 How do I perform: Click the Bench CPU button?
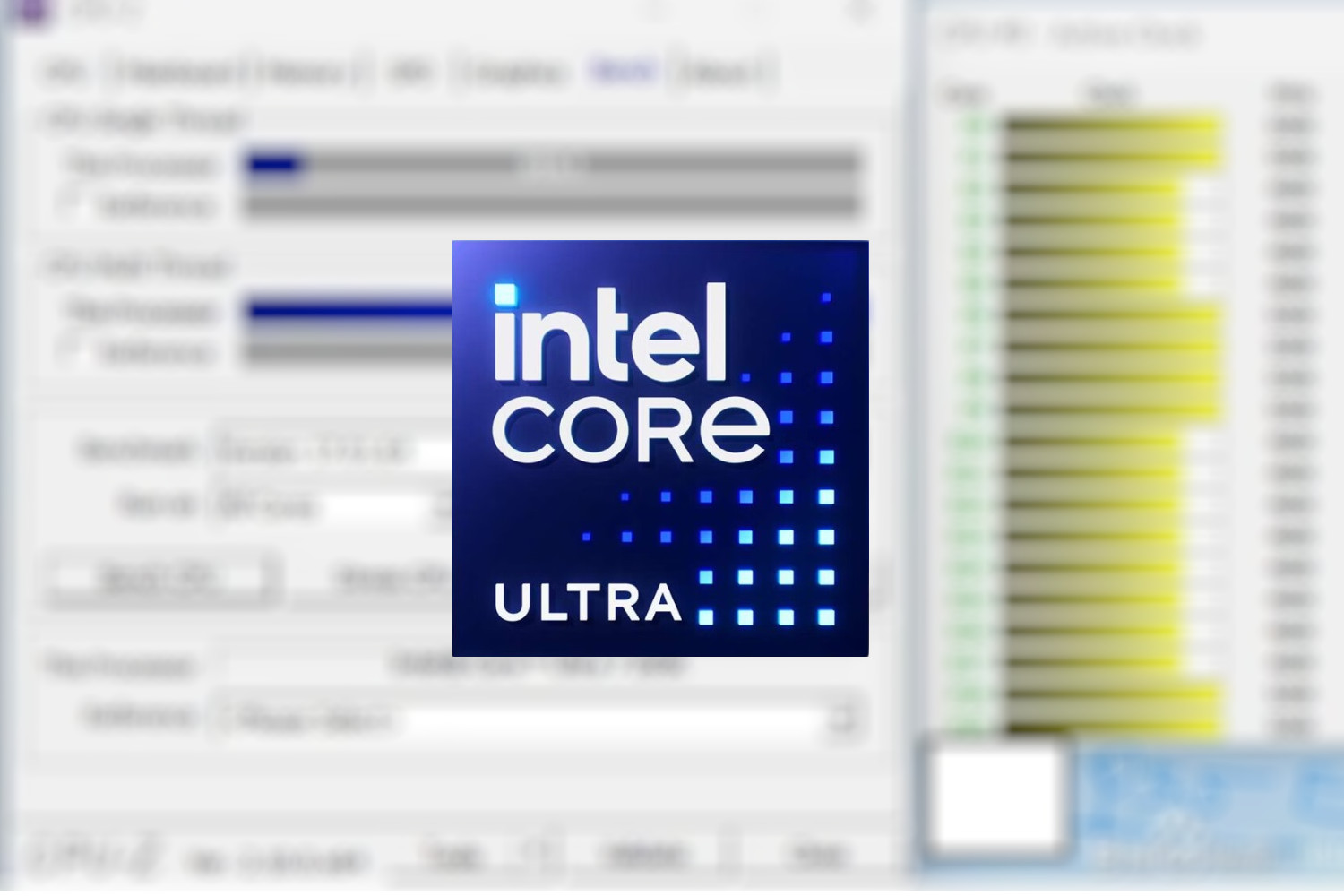161,578
